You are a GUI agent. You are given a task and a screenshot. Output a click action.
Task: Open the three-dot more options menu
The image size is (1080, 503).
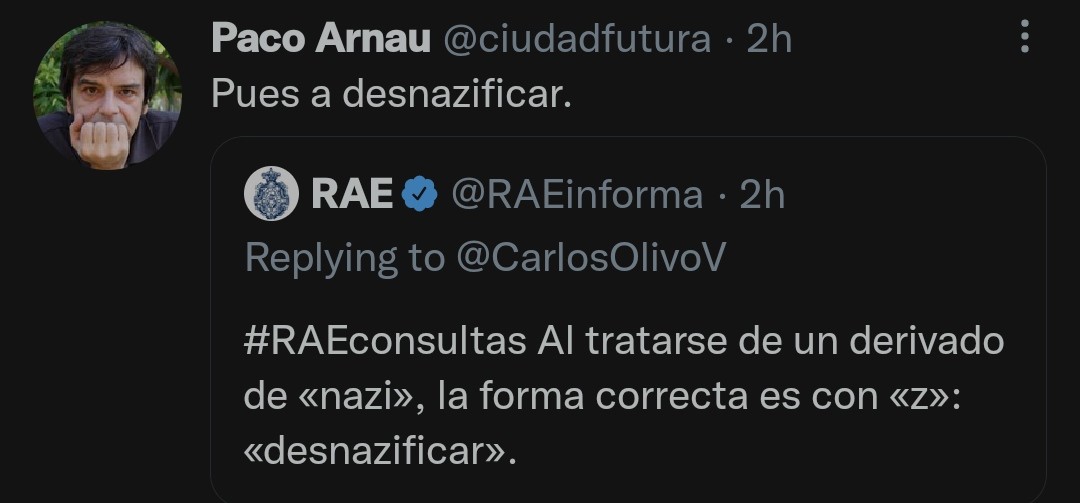[1024, 38]
